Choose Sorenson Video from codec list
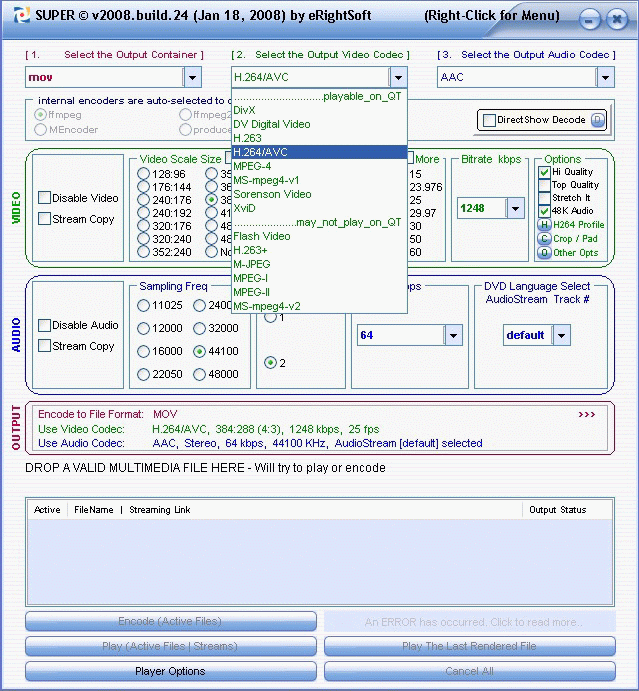This screenshot has width=639, height=691. (272, 194)
